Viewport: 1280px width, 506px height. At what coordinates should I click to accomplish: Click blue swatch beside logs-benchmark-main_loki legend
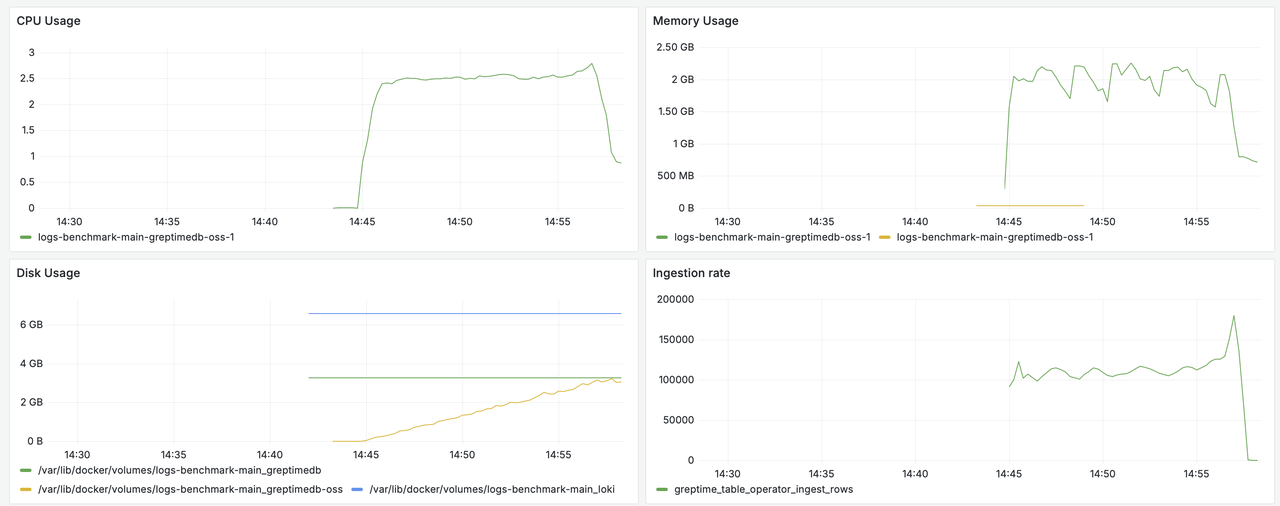coord(358,490)
